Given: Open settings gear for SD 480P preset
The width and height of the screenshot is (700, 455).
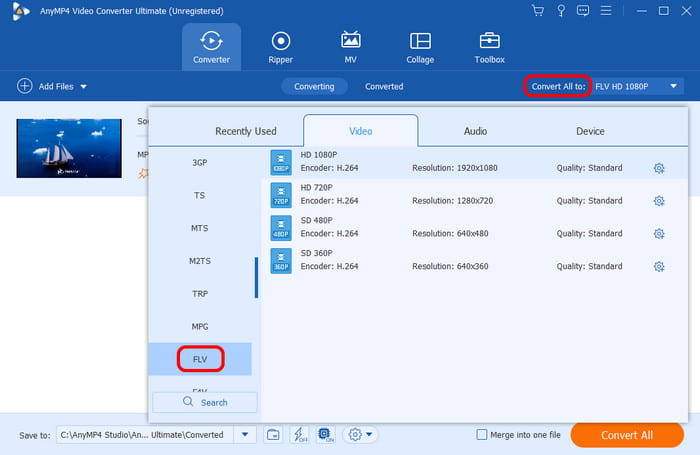Looking at the screenshot, I should pyautogui.click(x=659, y=234).
